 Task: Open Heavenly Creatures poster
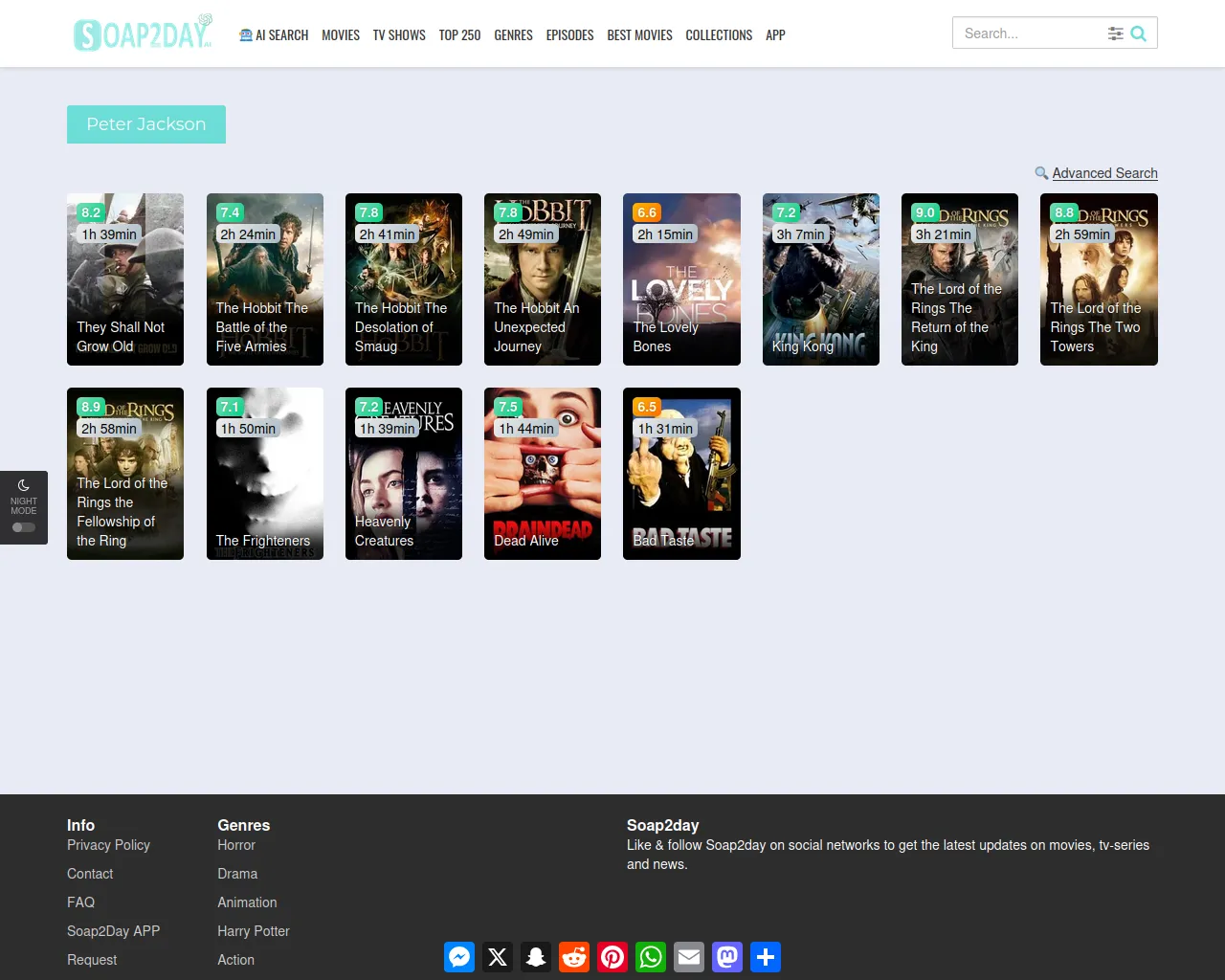coord(404,474)
